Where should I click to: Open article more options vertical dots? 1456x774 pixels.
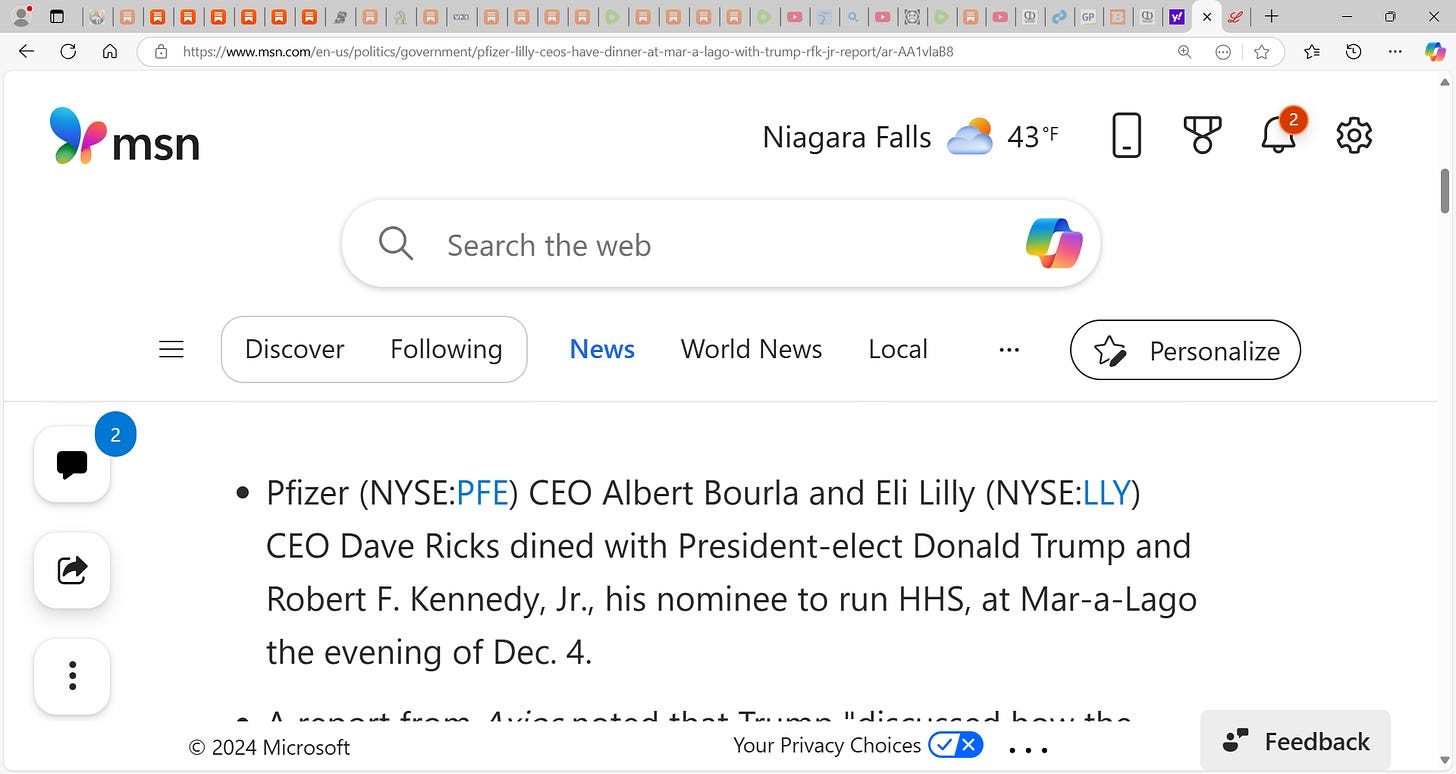72,676
